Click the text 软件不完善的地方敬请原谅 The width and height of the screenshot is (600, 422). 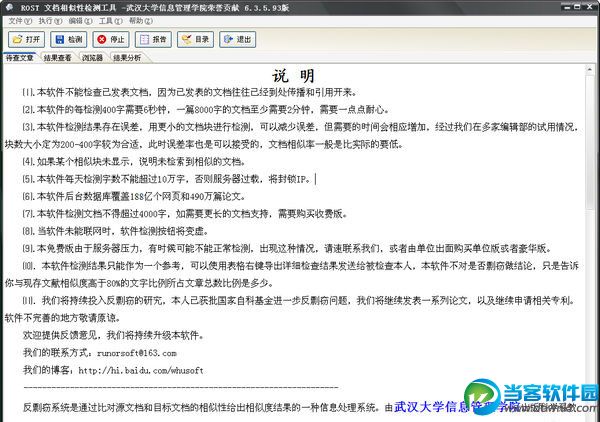63,318
